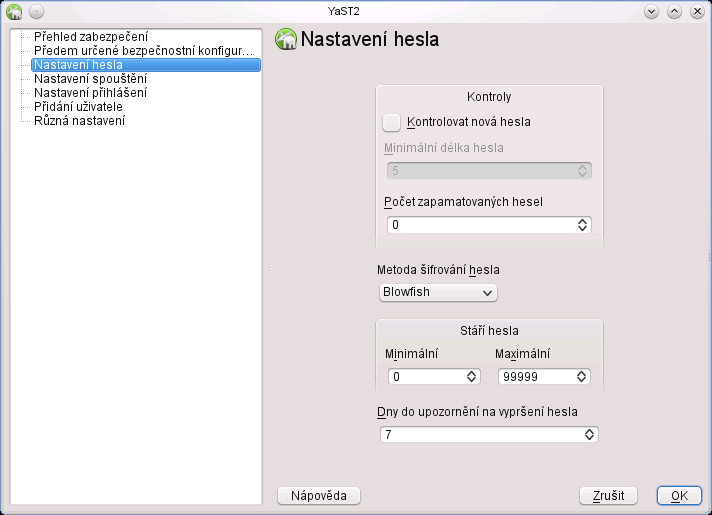Click the Zrušit cancel button
The width and height of the screenshot is (712, 515).
[608, 495]
